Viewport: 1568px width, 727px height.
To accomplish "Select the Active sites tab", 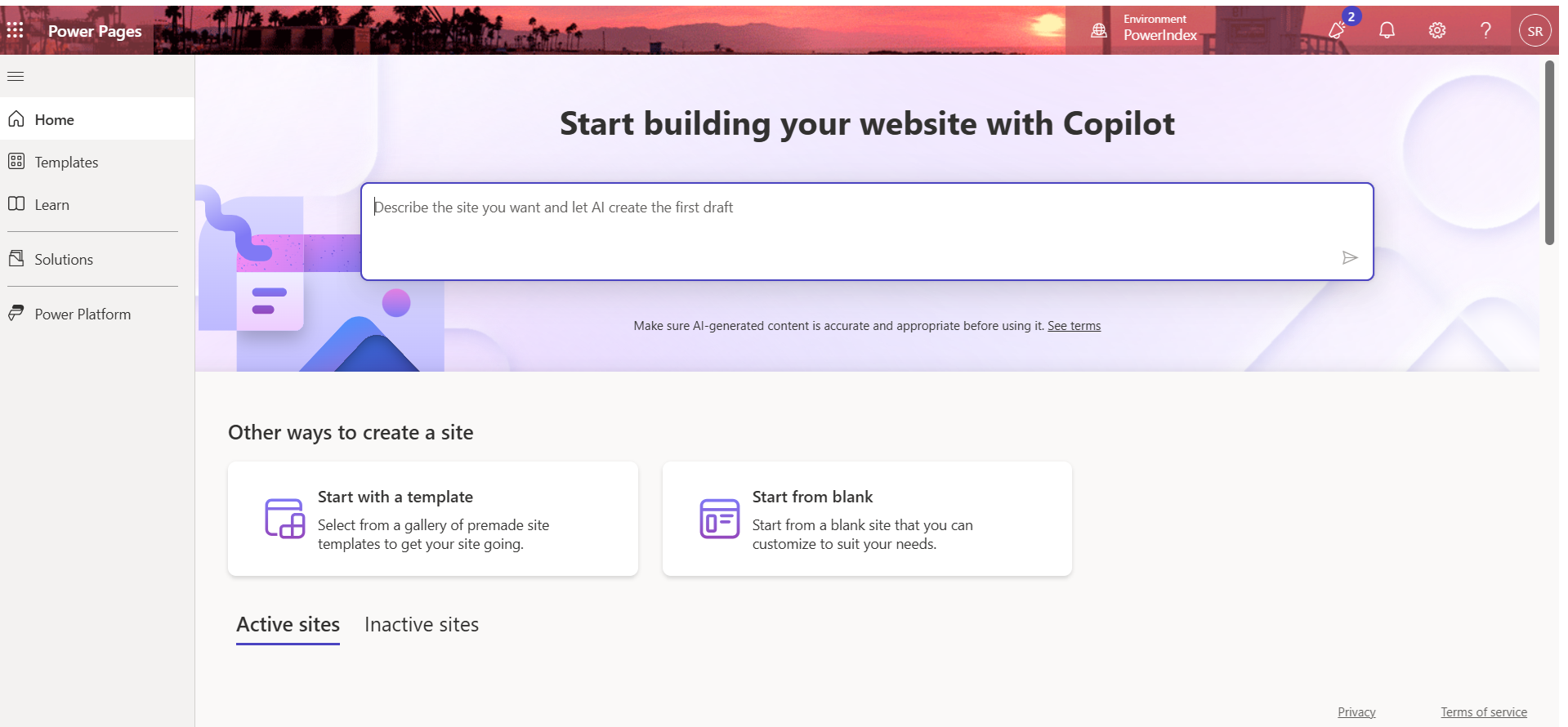I will tap(288, 625).
